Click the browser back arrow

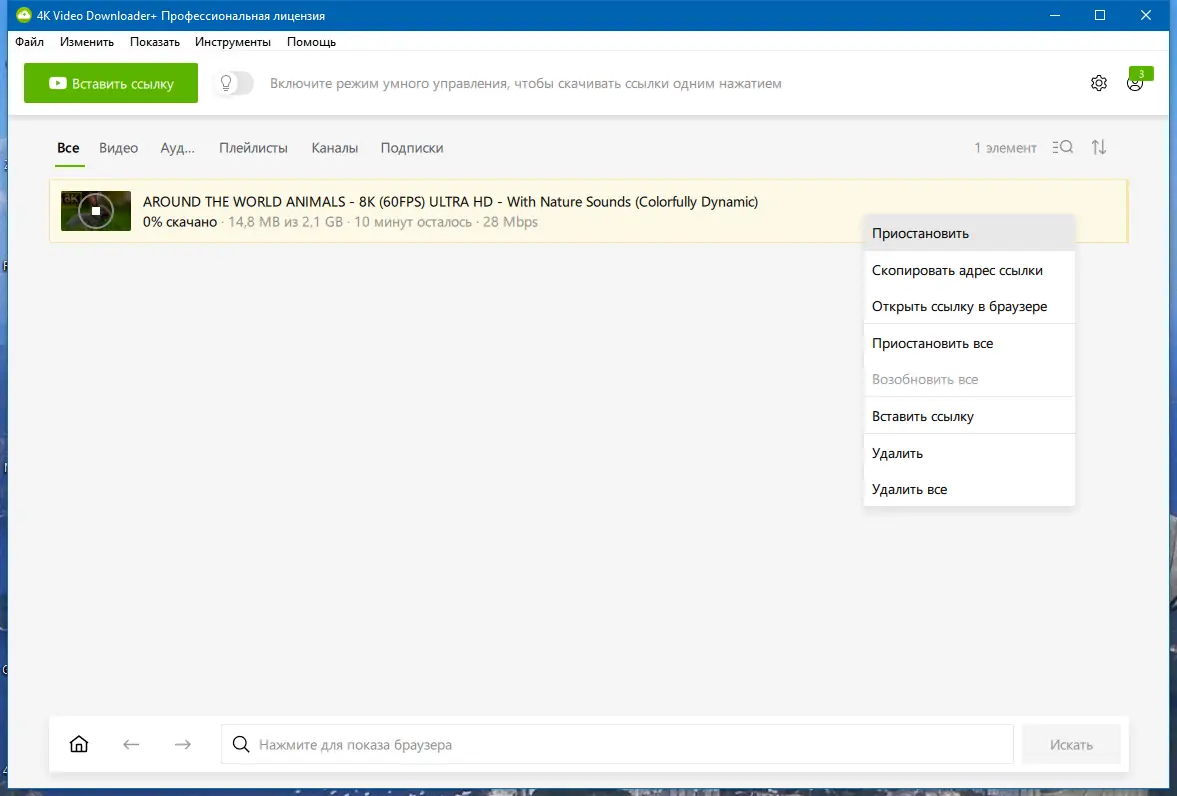131,744
